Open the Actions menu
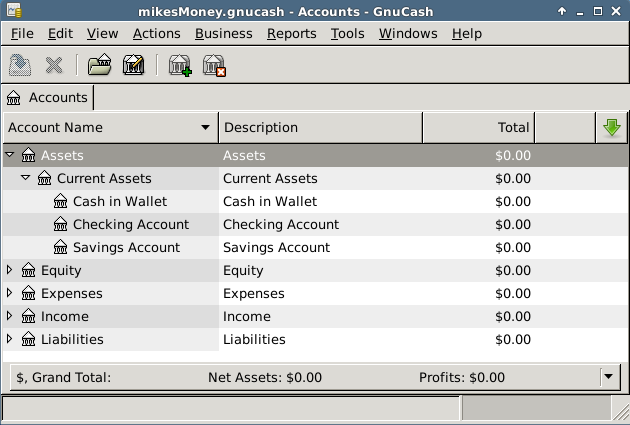The height and width of the screenshot is (425, 630). click(x=157, y=33)
